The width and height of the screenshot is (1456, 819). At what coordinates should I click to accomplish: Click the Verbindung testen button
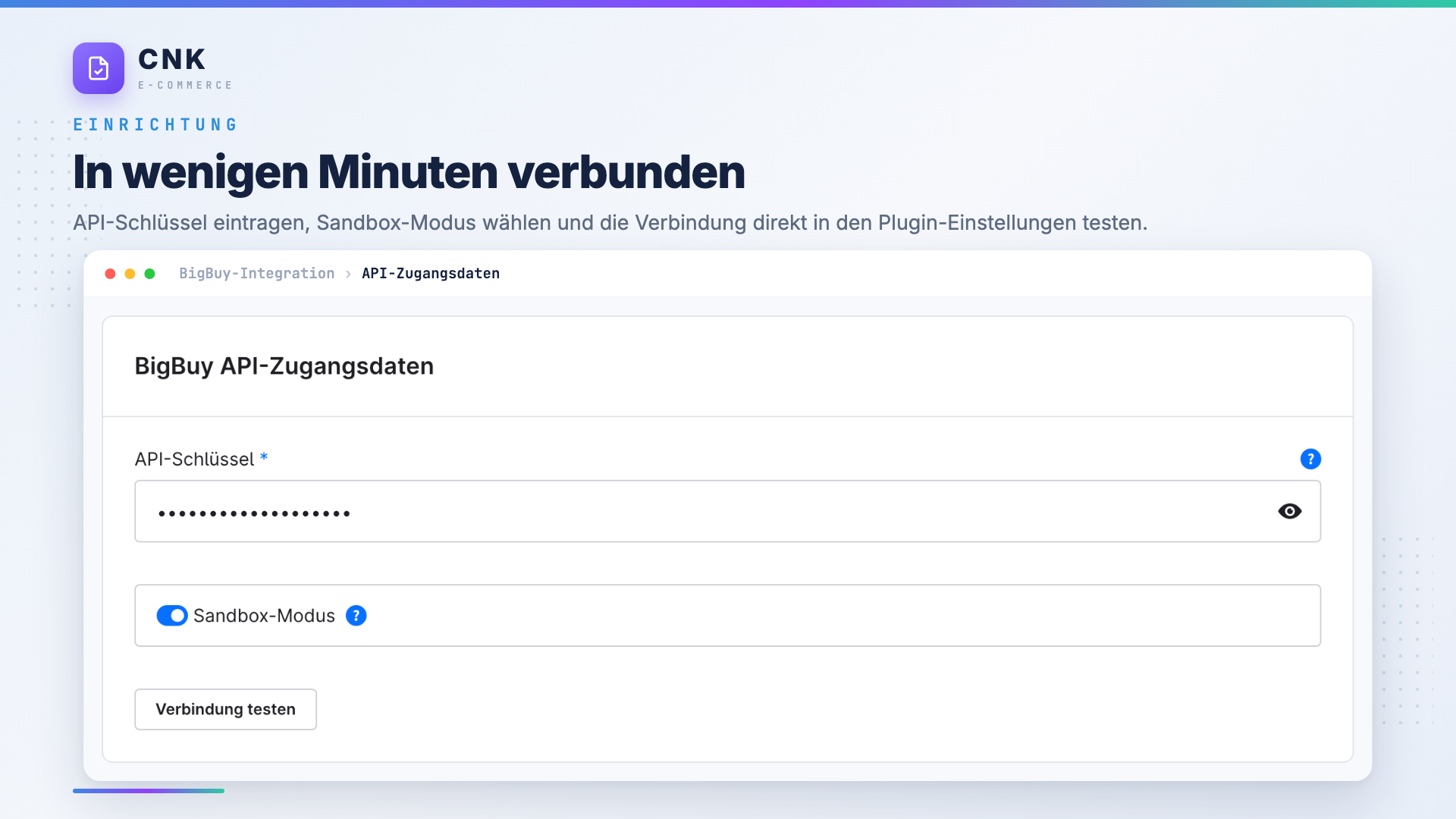225,709
